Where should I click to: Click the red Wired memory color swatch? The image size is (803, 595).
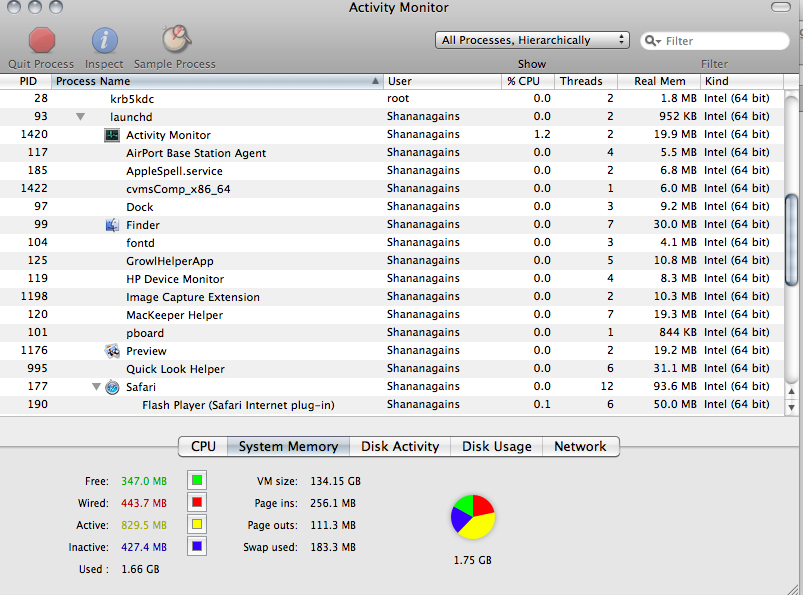pos(197,502)
